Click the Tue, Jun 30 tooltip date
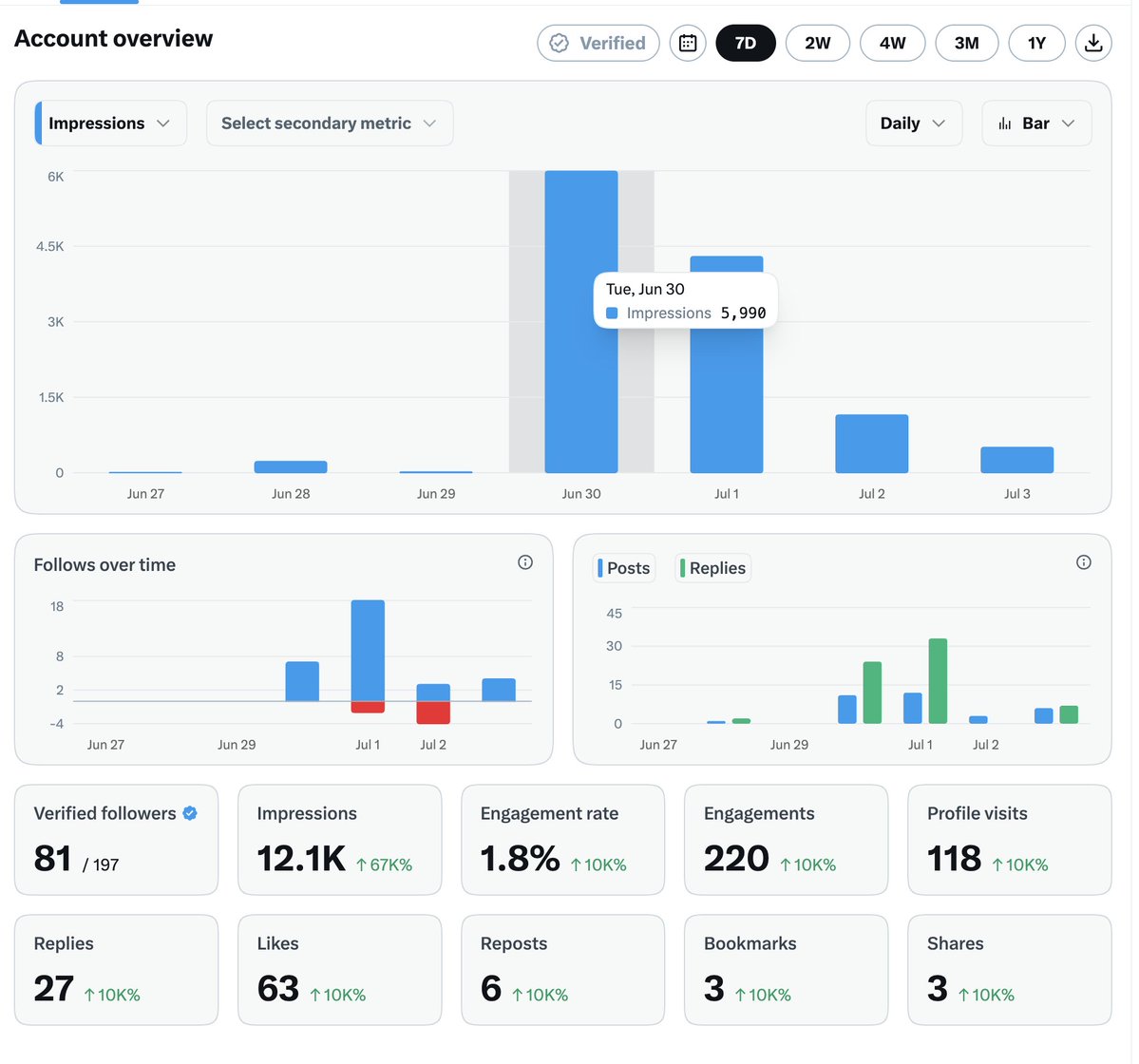1139x1064 pixels. (x=645, y=289)
